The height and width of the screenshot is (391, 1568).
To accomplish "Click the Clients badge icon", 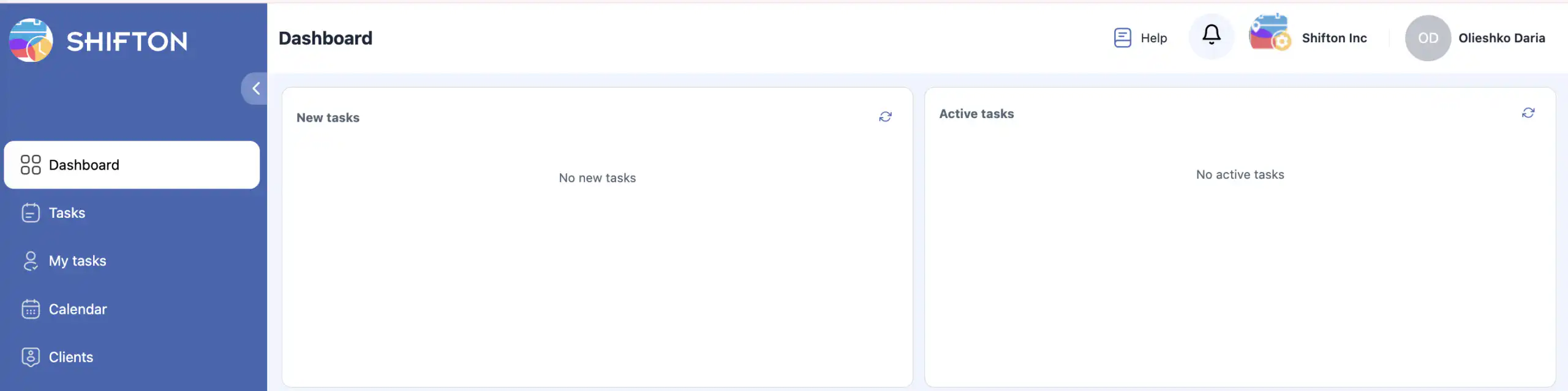I will click(x=31, y=357).
